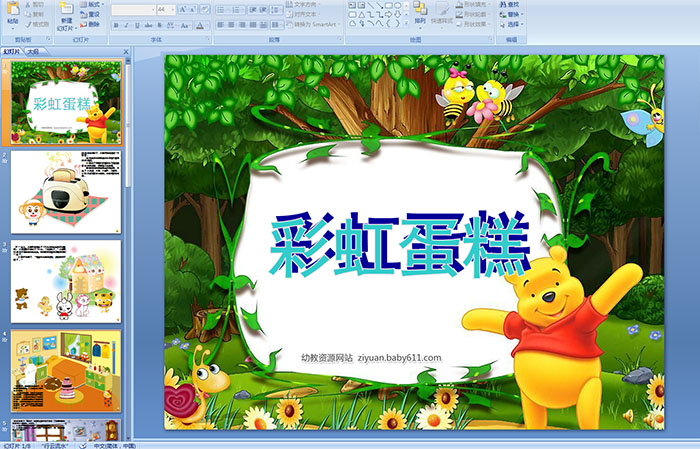Switch to the Slides (幻灯片) pane tab
The width and height of the screenshot is (700, 449).
12,50
